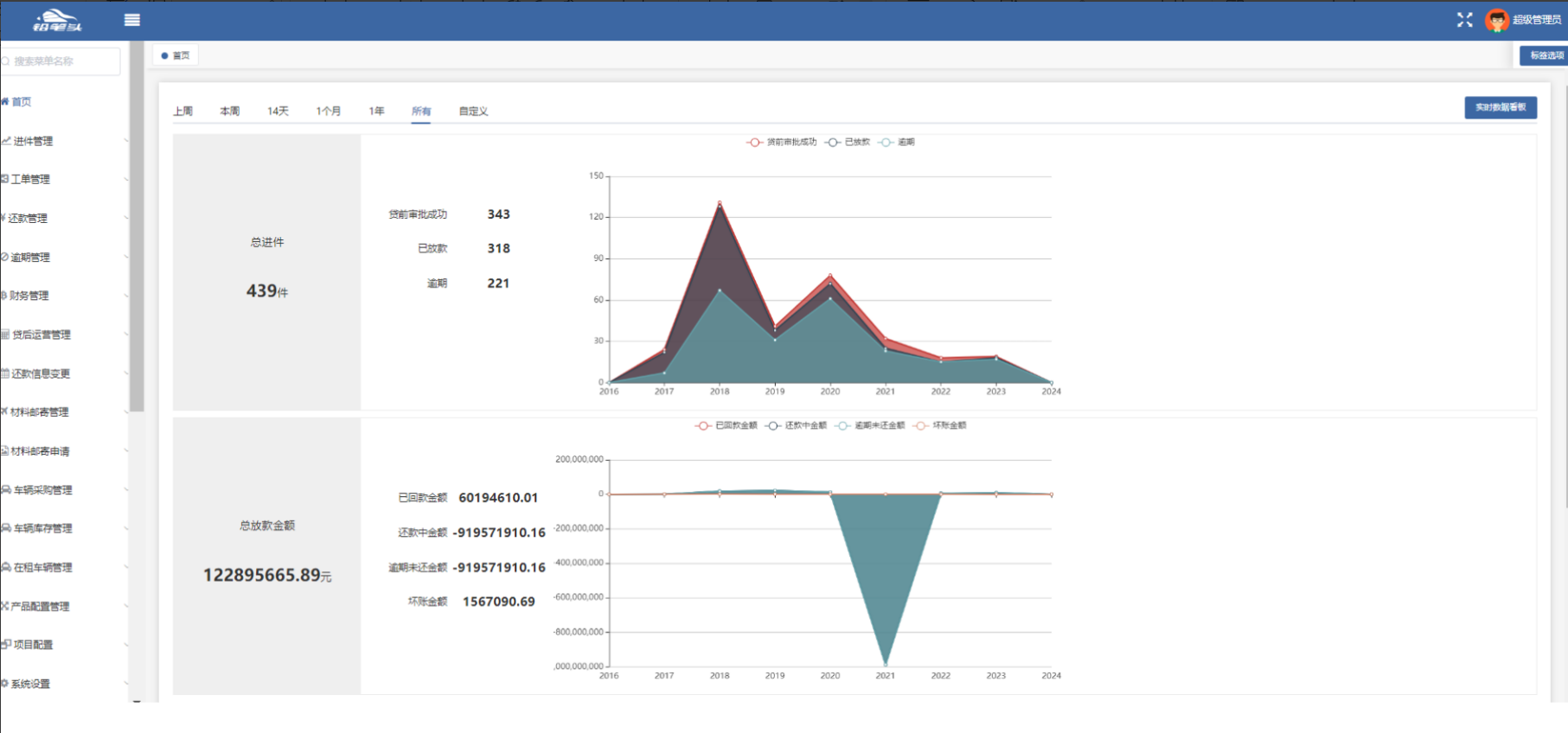Expand the 贷后运营管理 submenu
The height and width of the screenshot is (733, 1568).
[x=64, y=335]
